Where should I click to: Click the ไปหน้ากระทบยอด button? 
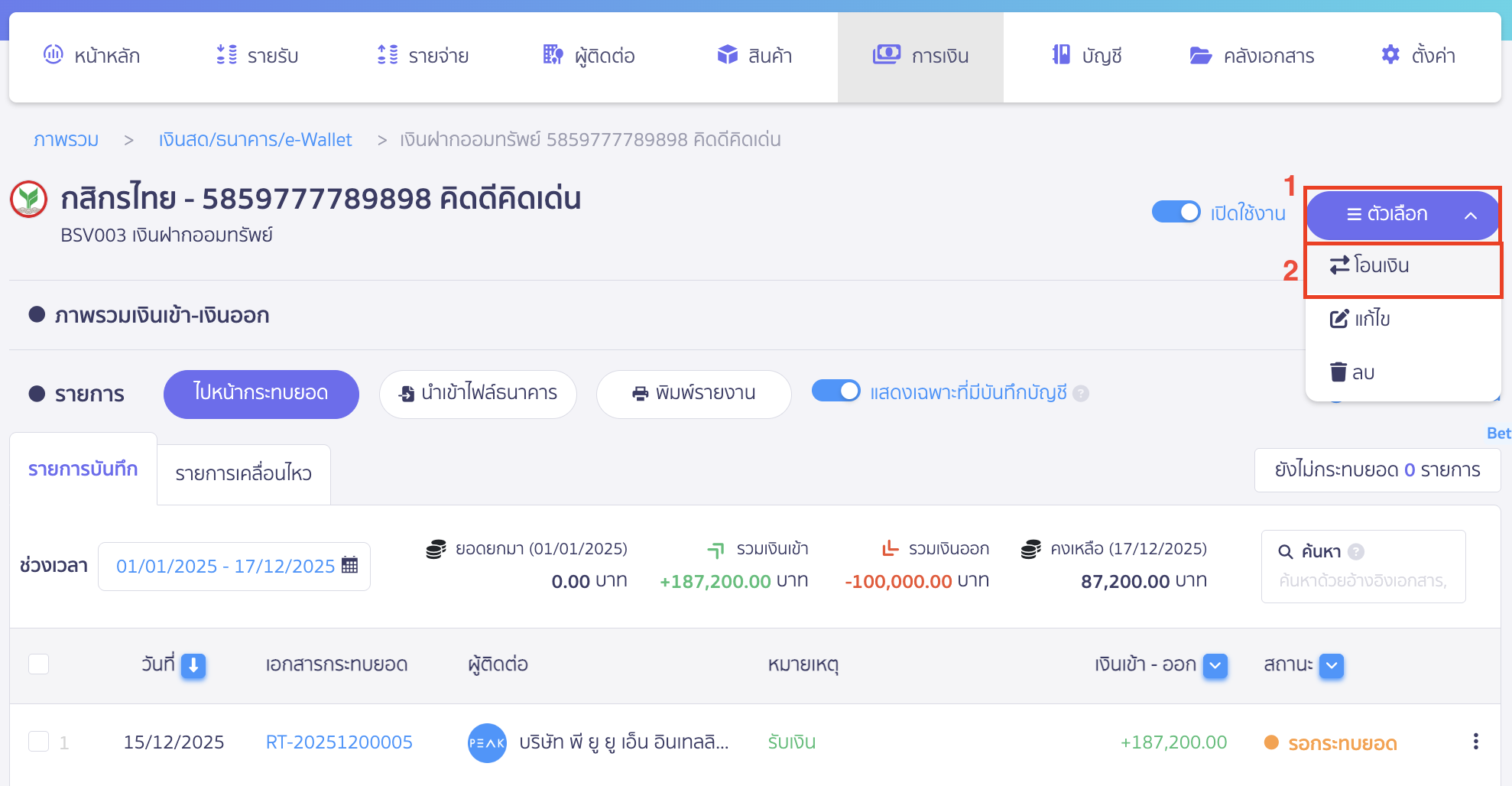(261, 394)
